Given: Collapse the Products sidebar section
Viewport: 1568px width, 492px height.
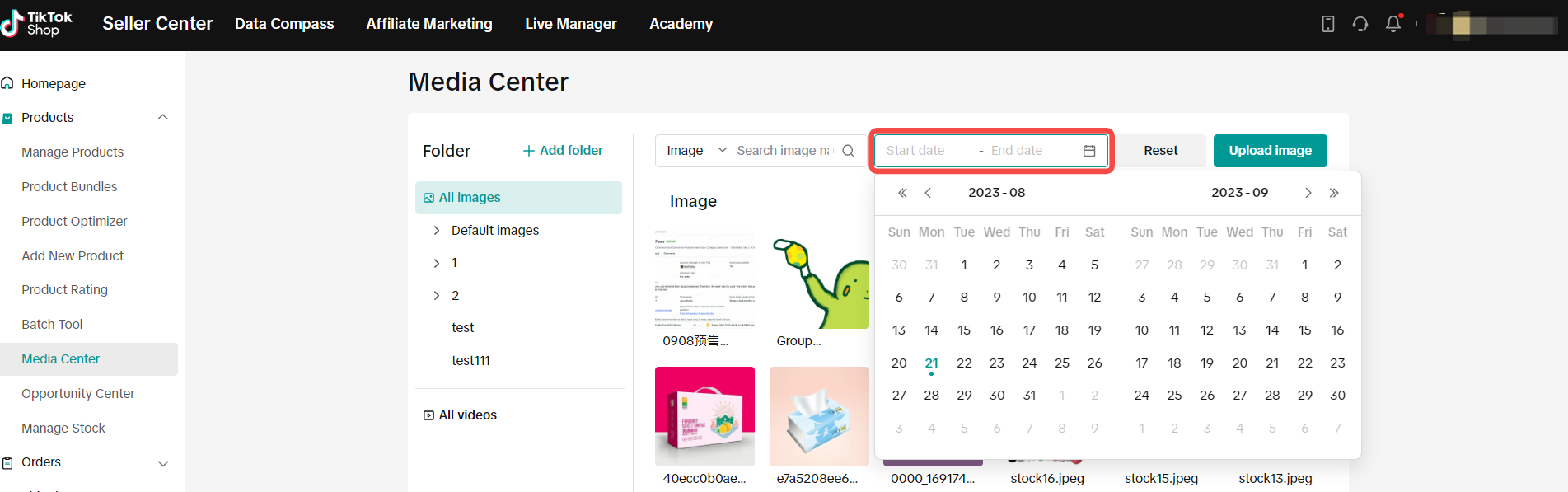Looking at the screenshot, I should tap(163, 118).
